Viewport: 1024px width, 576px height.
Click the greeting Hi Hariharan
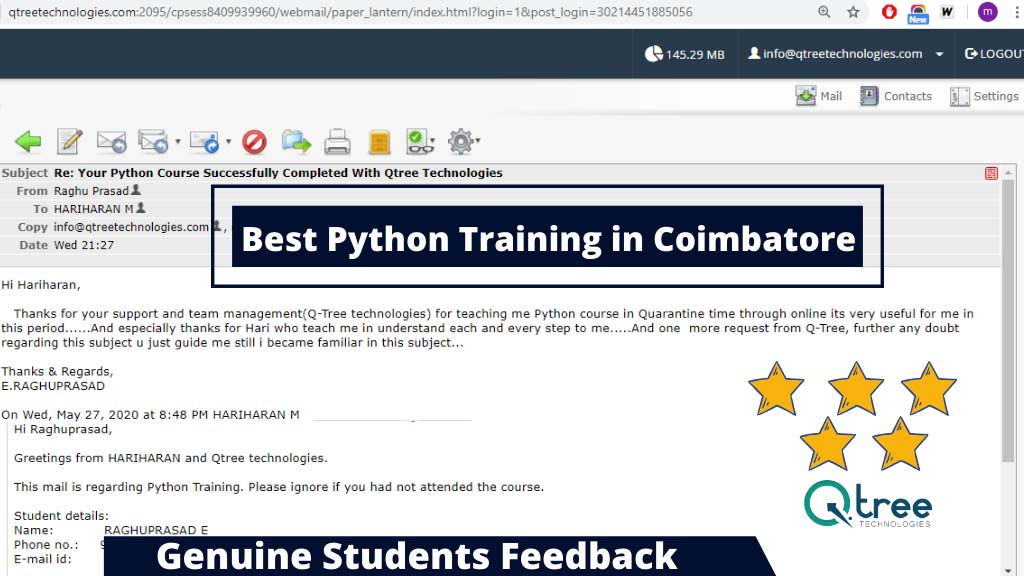[x=40, y=285]
